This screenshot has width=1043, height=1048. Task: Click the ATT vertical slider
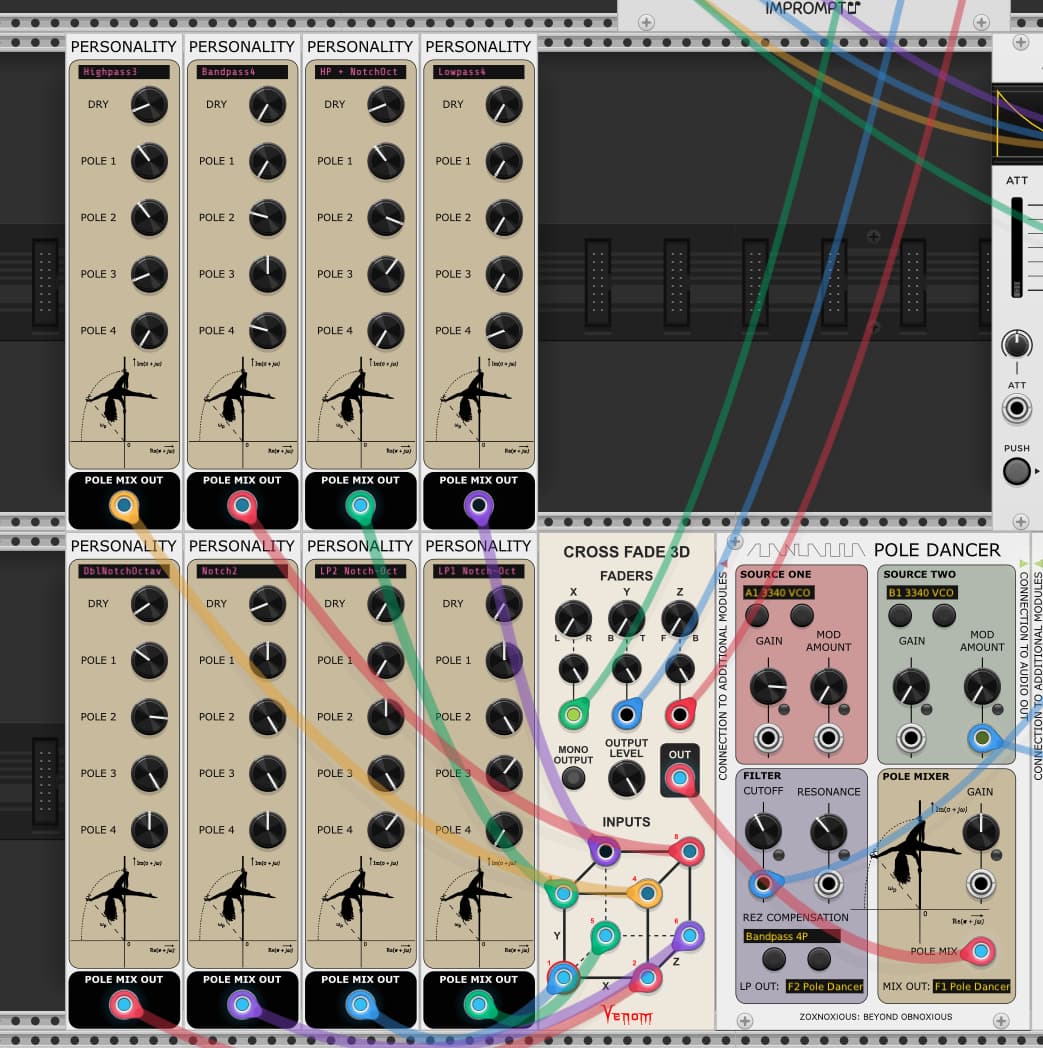pyautogui.click(x=1017, y=247)
